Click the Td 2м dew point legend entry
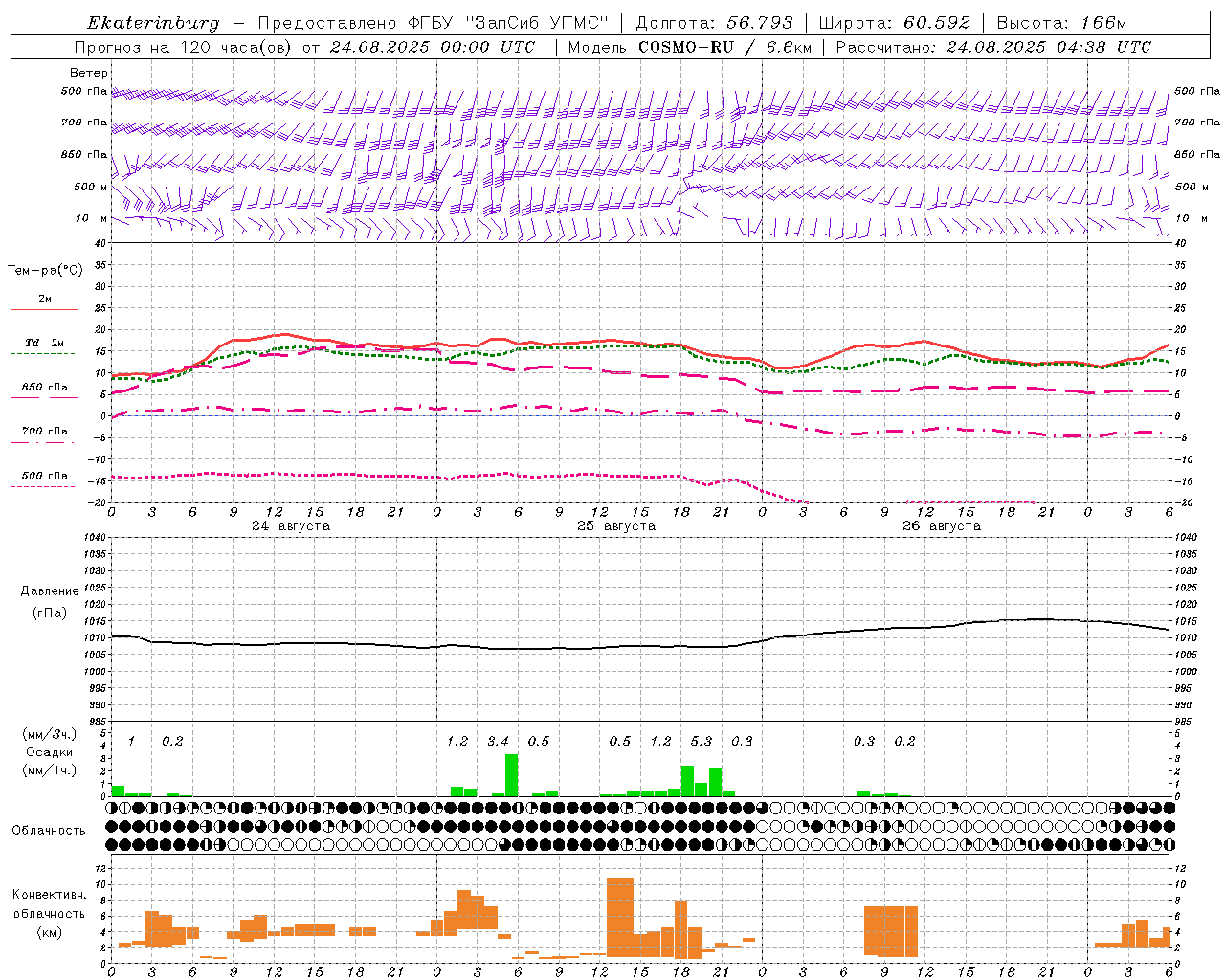The width and height of the screenshot is (1225, 980). 44,343
